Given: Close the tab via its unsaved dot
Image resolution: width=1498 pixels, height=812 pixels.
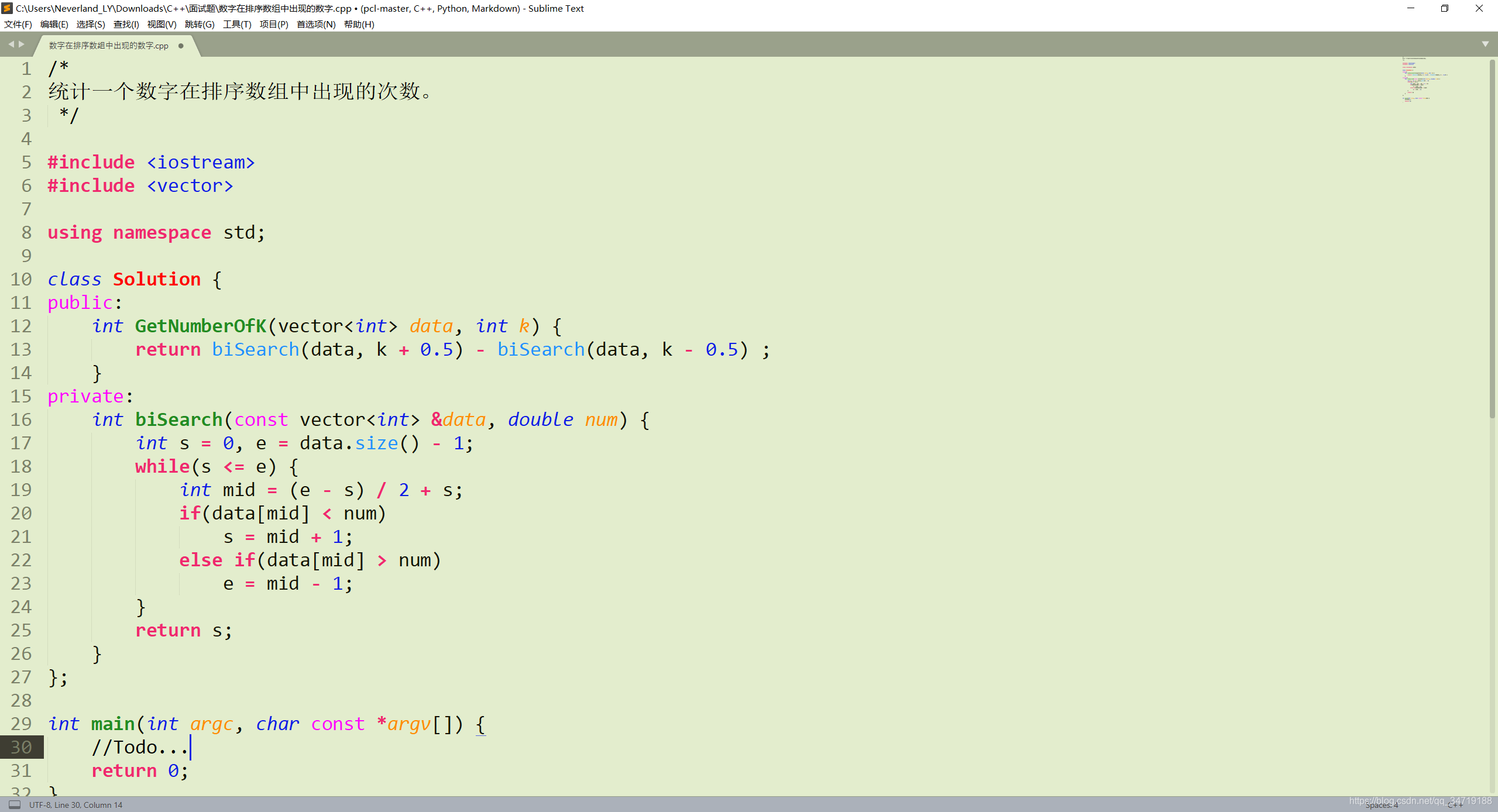Looking at the screenshot, I should pyautogui.click(x=181, y=46).
